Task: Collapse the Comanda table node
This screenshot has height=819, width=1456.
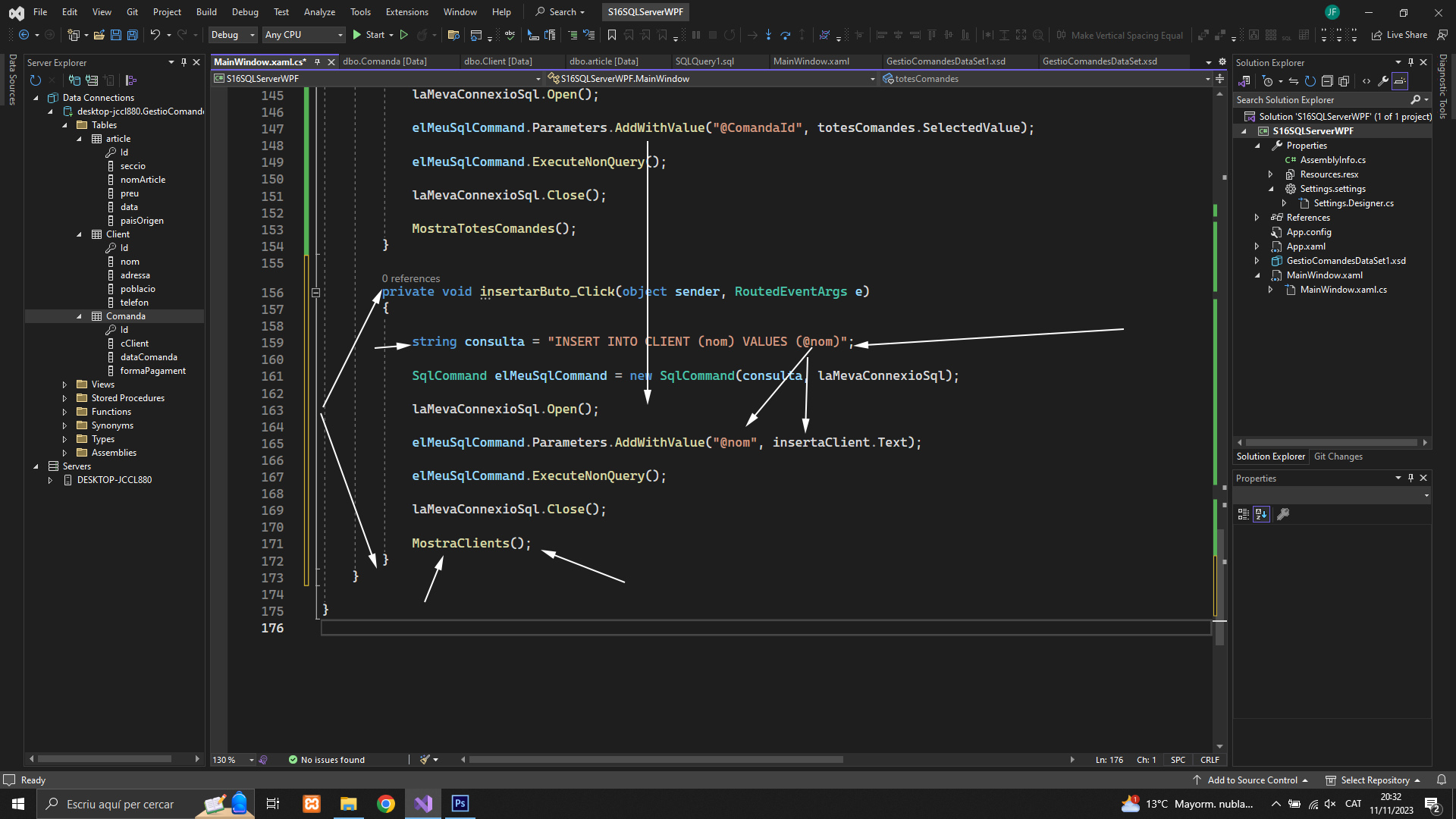Action: (x=79, y=316)
